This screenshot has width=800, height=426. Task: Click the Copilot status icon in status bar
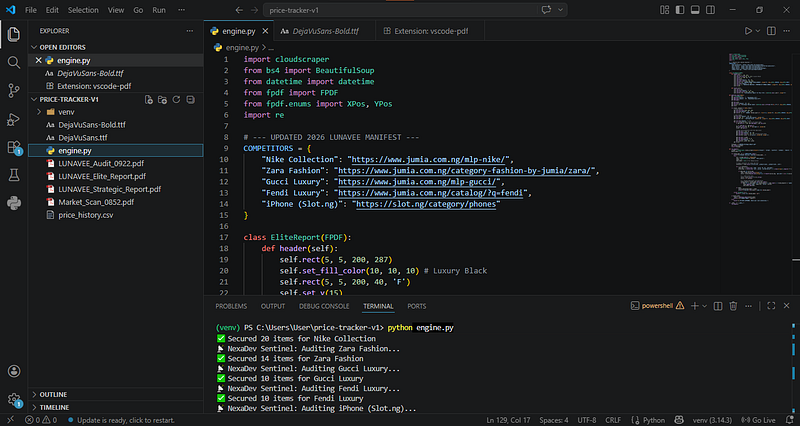tap(679, 420)
